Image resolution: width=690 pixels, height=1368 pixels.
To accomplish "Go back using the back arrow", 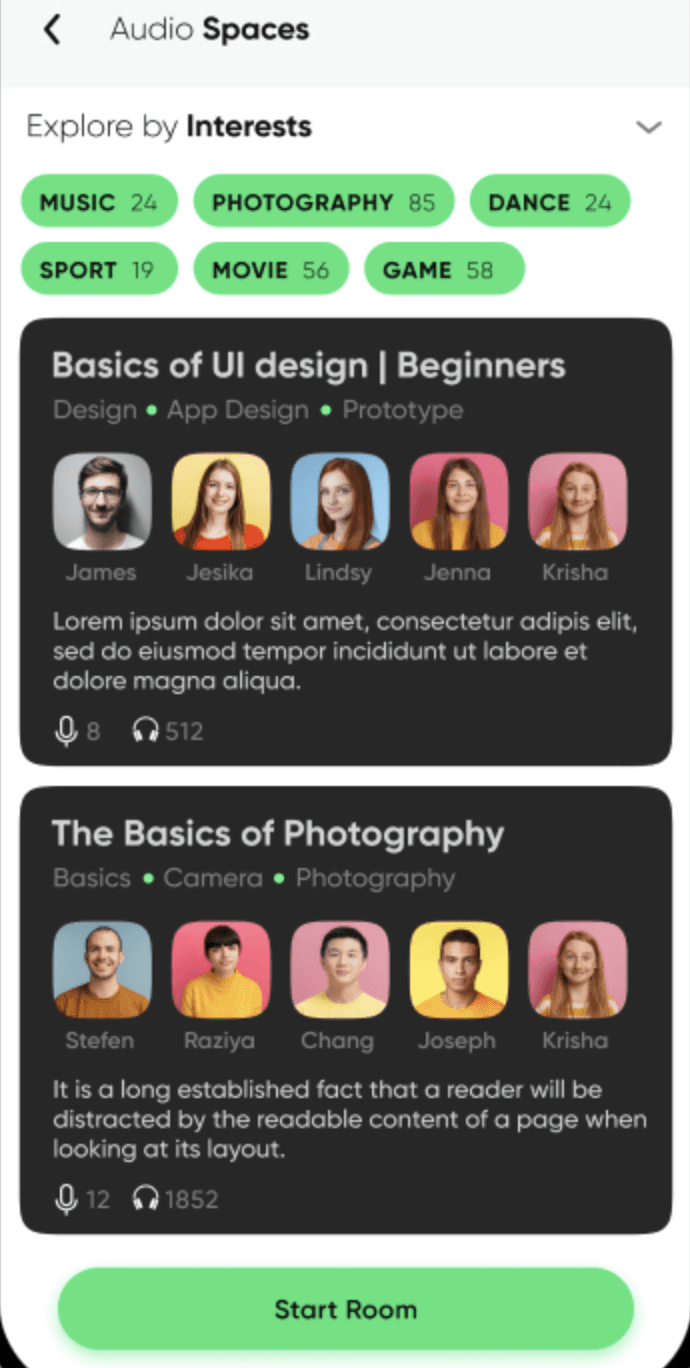I will [x=52, y=30].
